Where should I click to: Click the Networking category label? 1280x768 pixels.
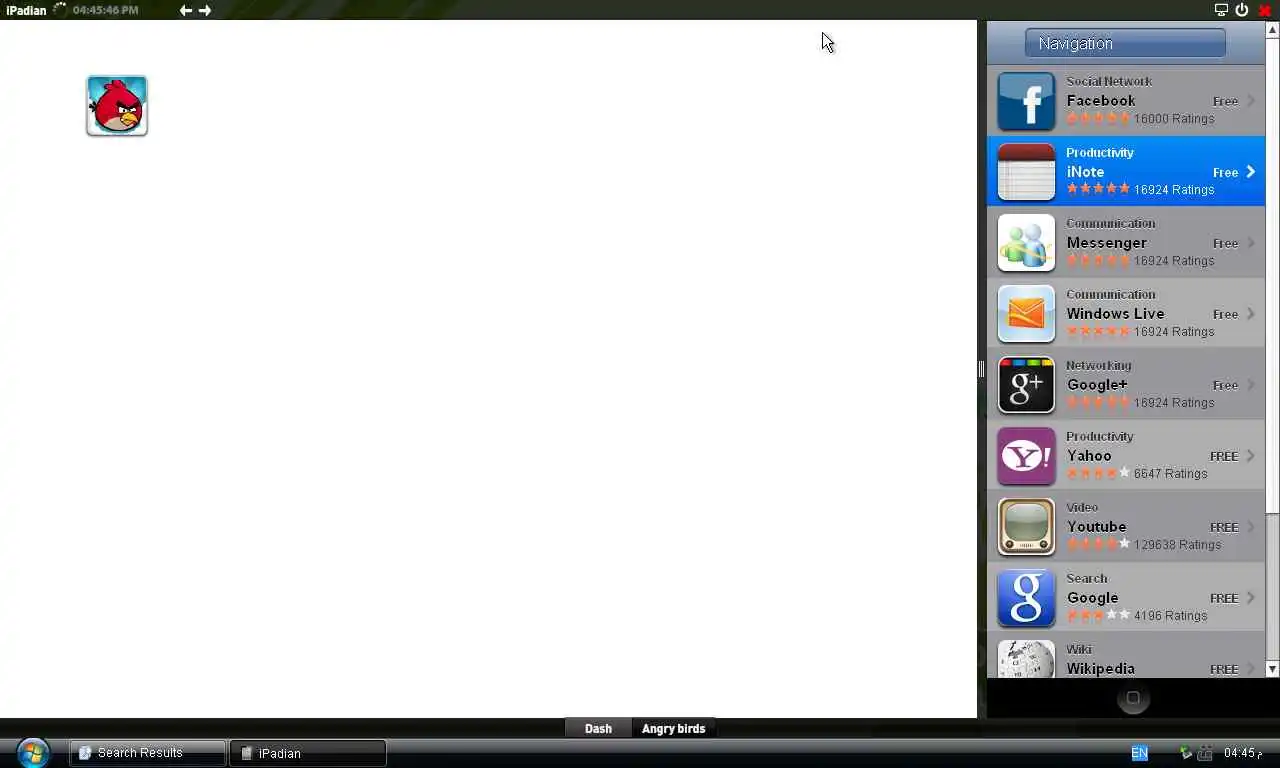1098,365
